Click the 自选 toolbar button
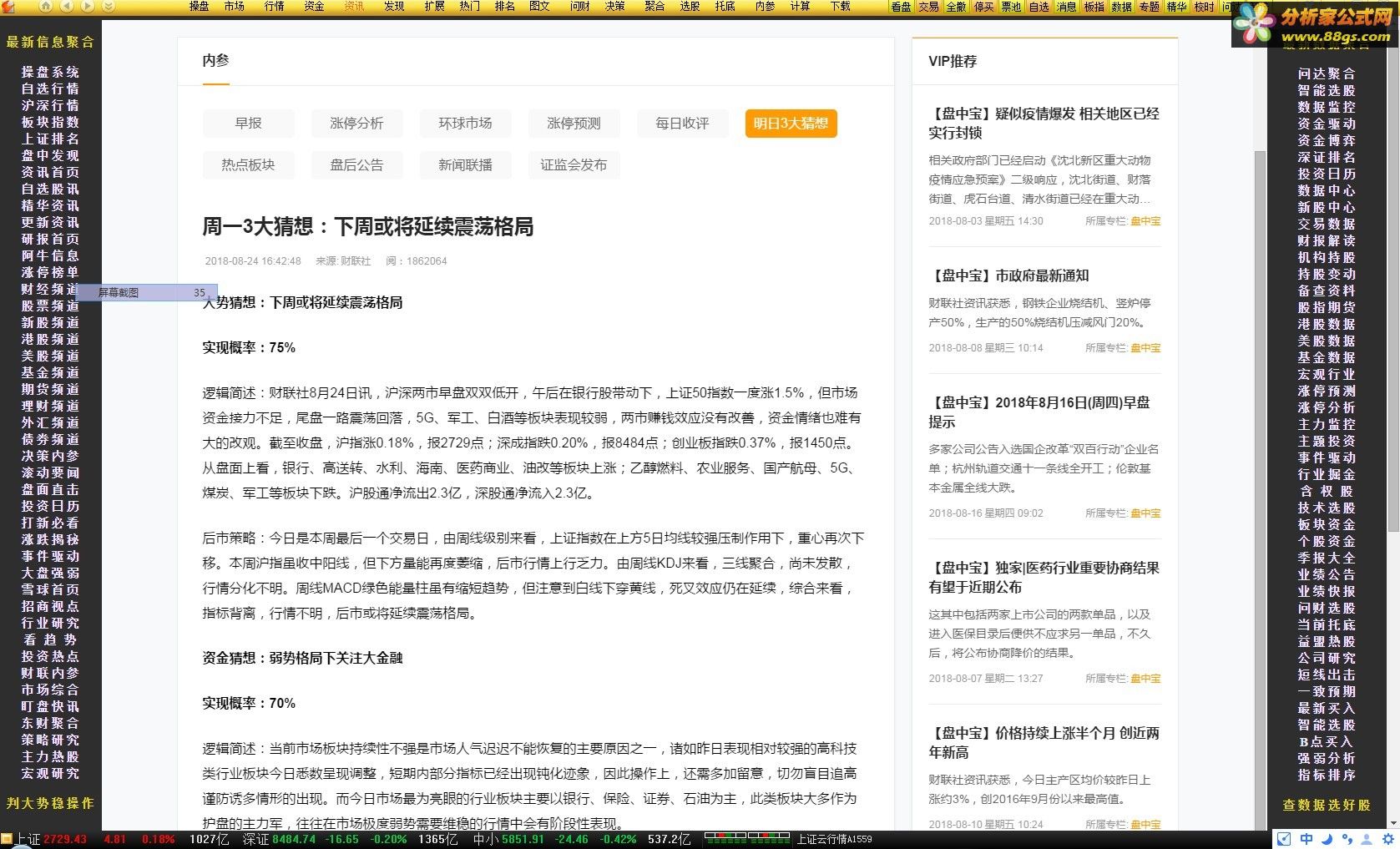This screenshot has width=1400, height=849. 1039,7
